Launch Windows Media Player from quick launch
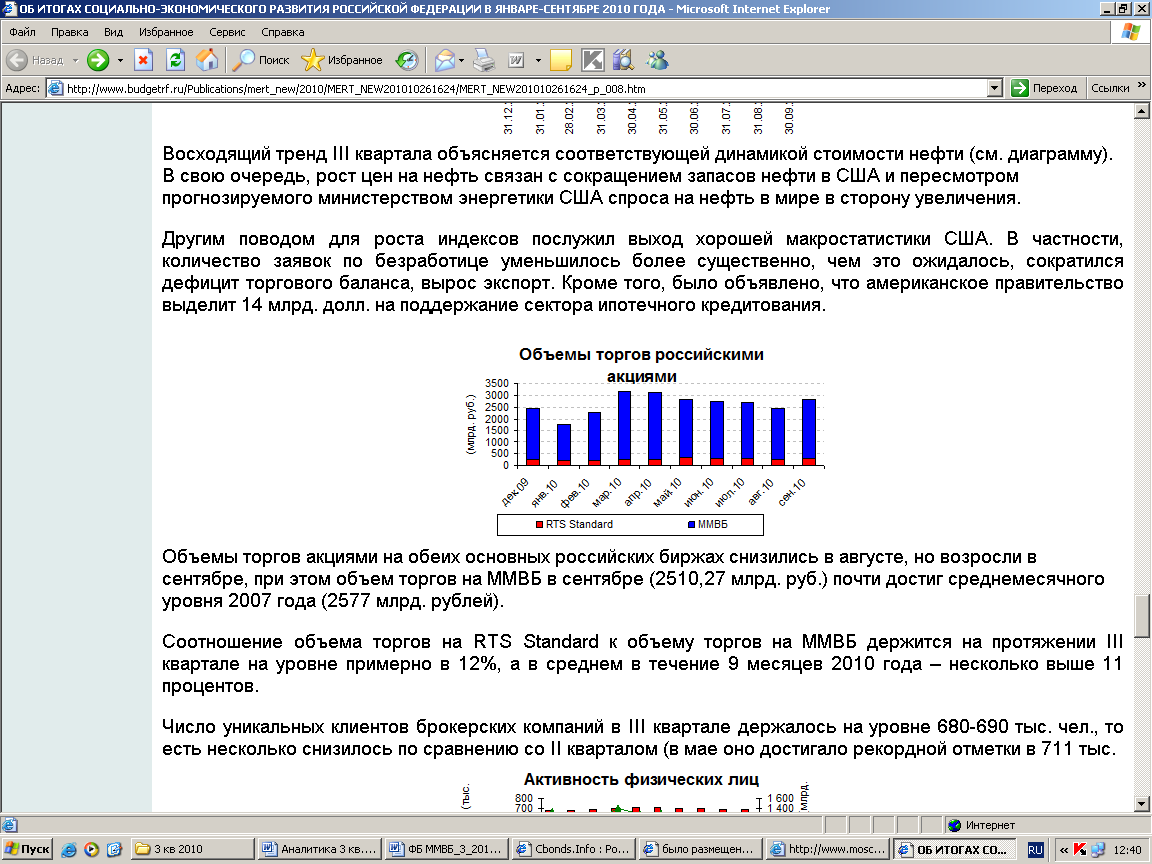Screen dimensions: 1152x864 point(91,849)
